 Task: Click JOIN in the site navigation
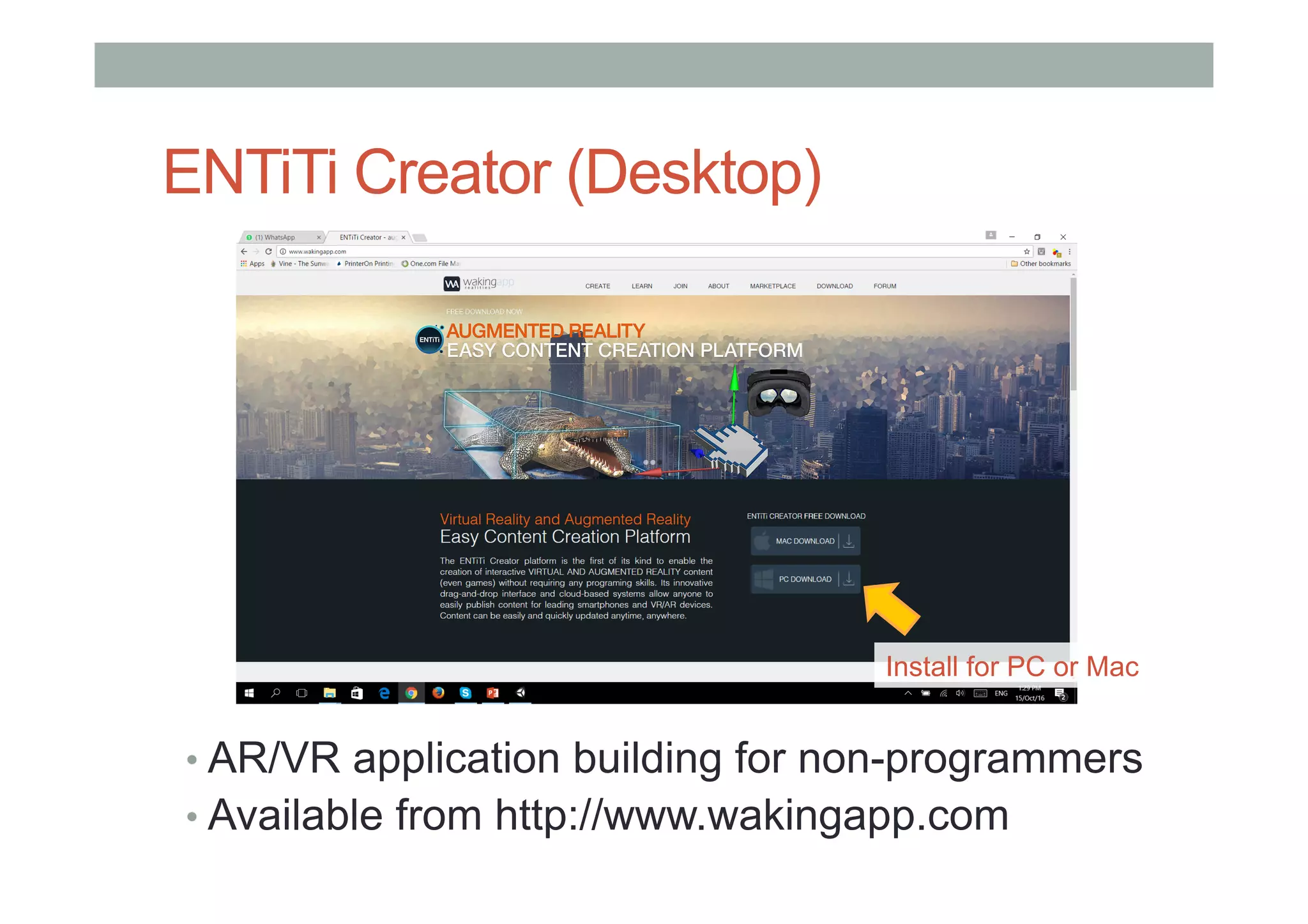click(x=680, y=286)
